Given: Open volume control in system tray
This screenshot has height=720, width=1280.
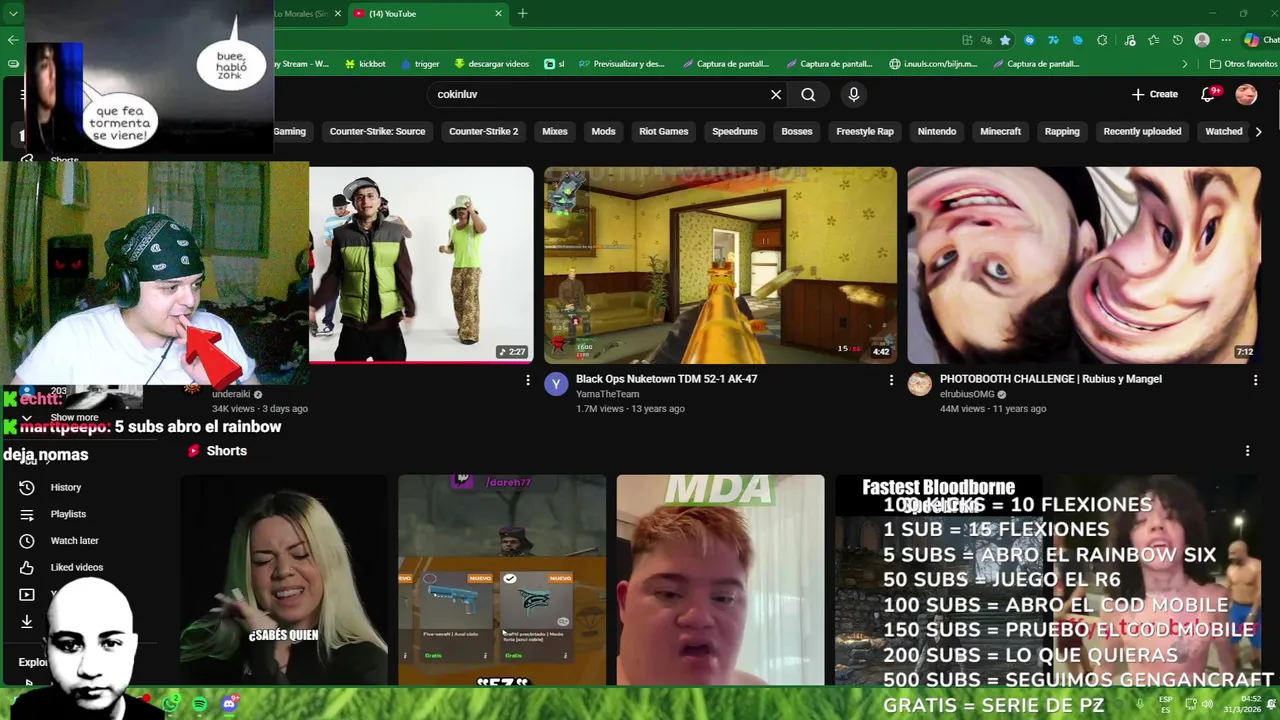Looking at the screenshot, I should pyautogui.click(x=1208, y=704).
